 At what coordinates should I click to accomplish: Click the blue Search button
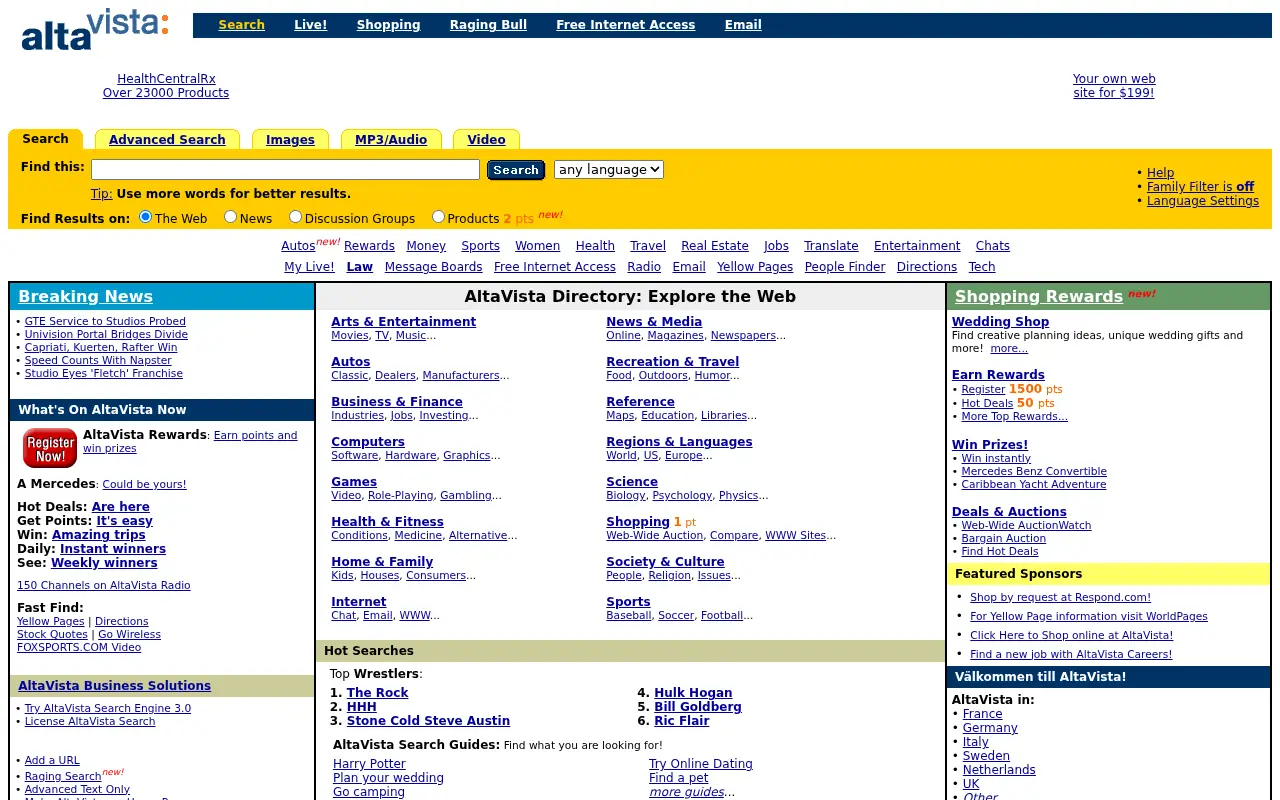click(x=516, y=170)
